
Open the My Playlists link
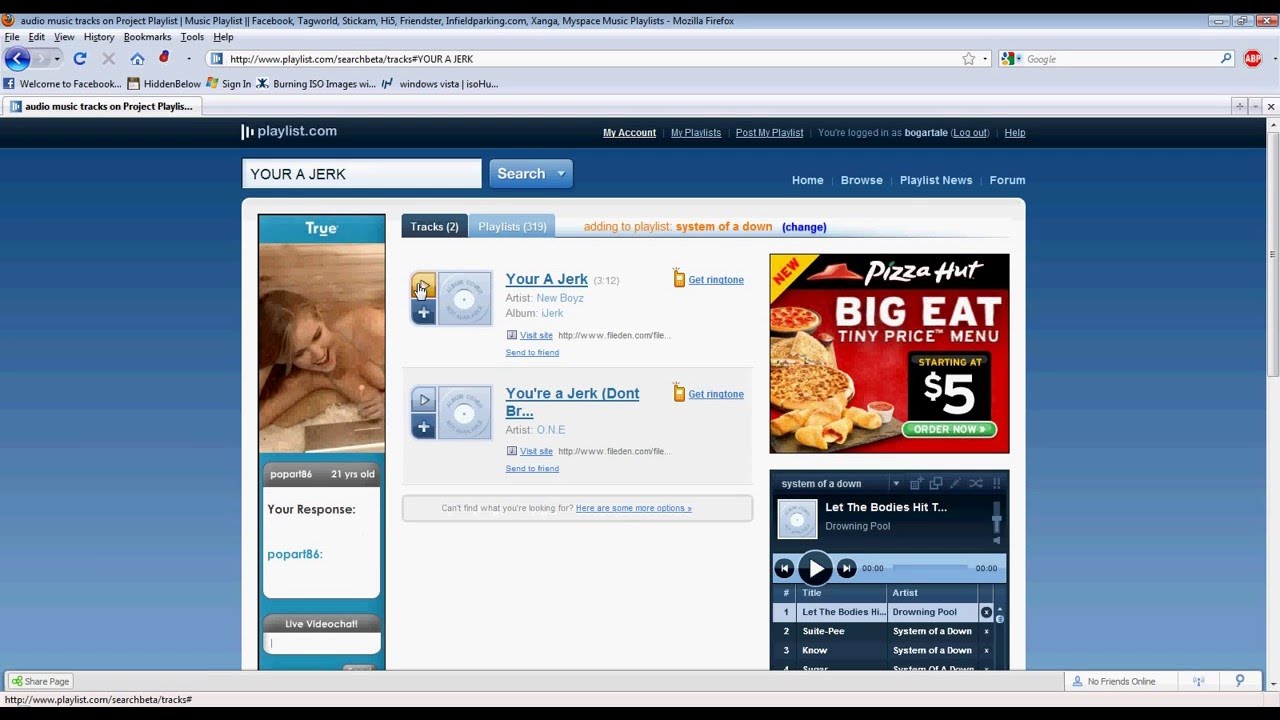click(696, 133)
